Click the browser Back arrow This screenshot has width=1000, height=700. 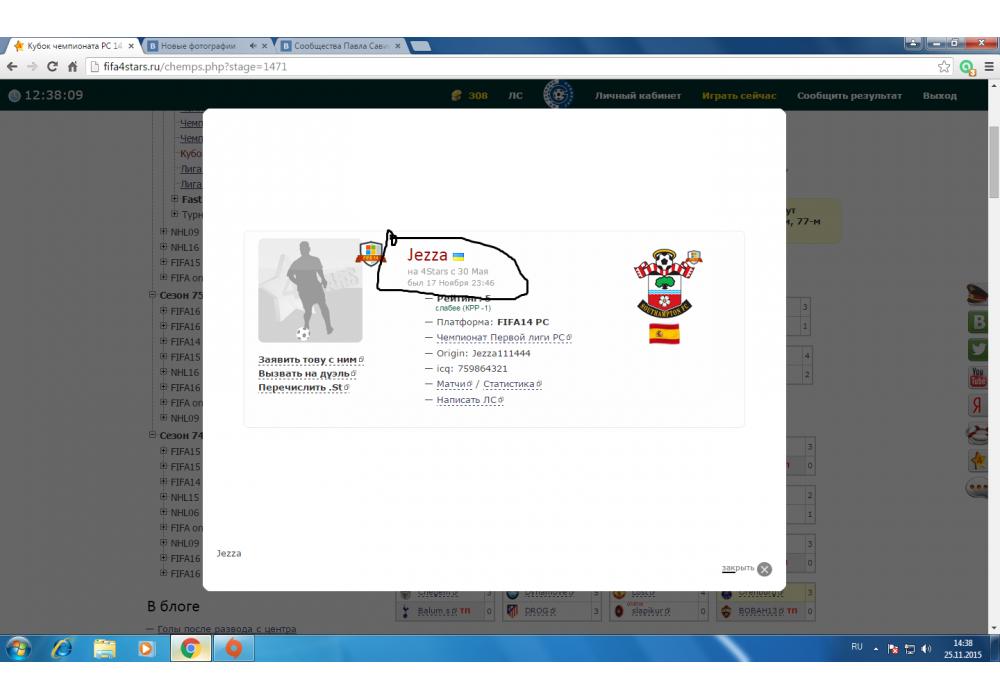click(x=11, y=66)
